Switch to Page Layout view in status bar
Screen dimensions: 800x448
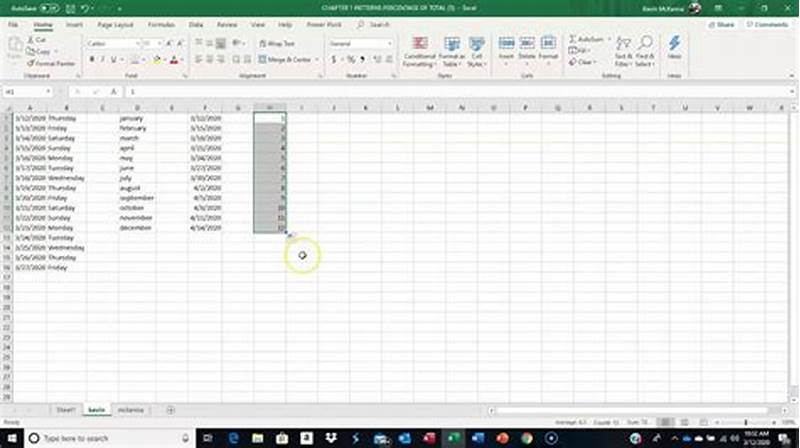[685, 422]
